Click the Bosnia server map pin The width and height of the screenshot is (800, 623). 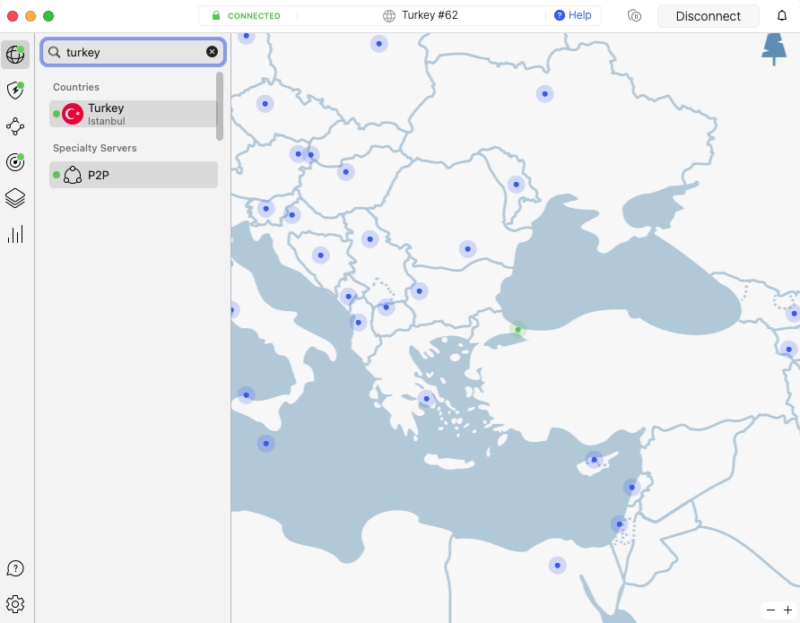tap(320, 255)
